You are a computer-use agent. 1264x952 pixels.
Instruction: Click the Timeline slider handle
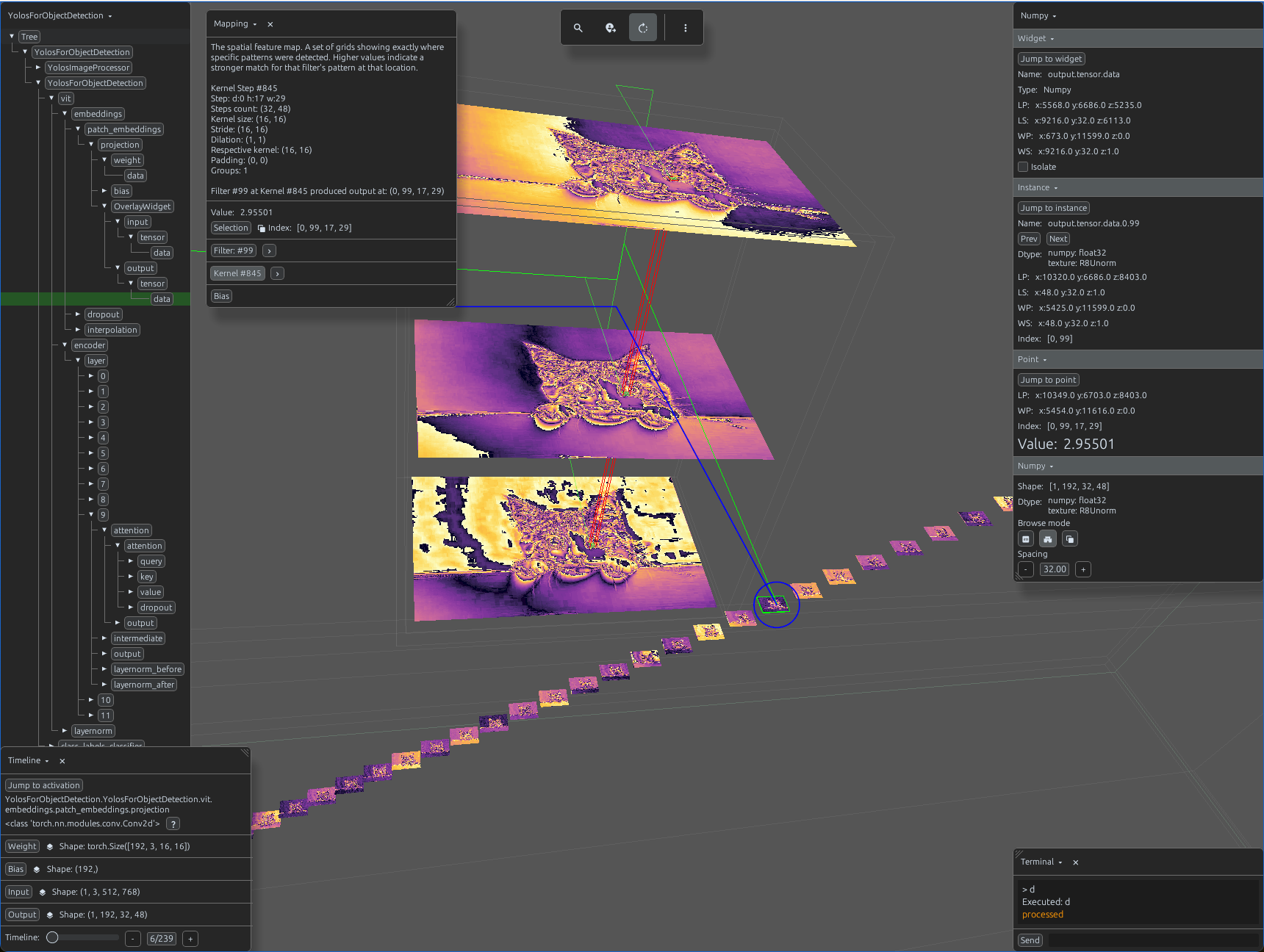pos(52,937)
